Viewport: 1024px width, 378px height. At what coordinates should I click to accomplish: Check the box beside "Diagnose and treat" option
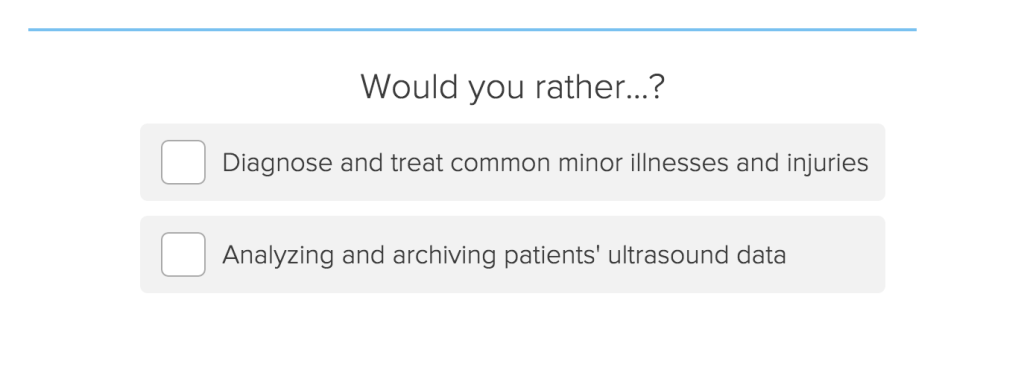(x=184, y=162)
